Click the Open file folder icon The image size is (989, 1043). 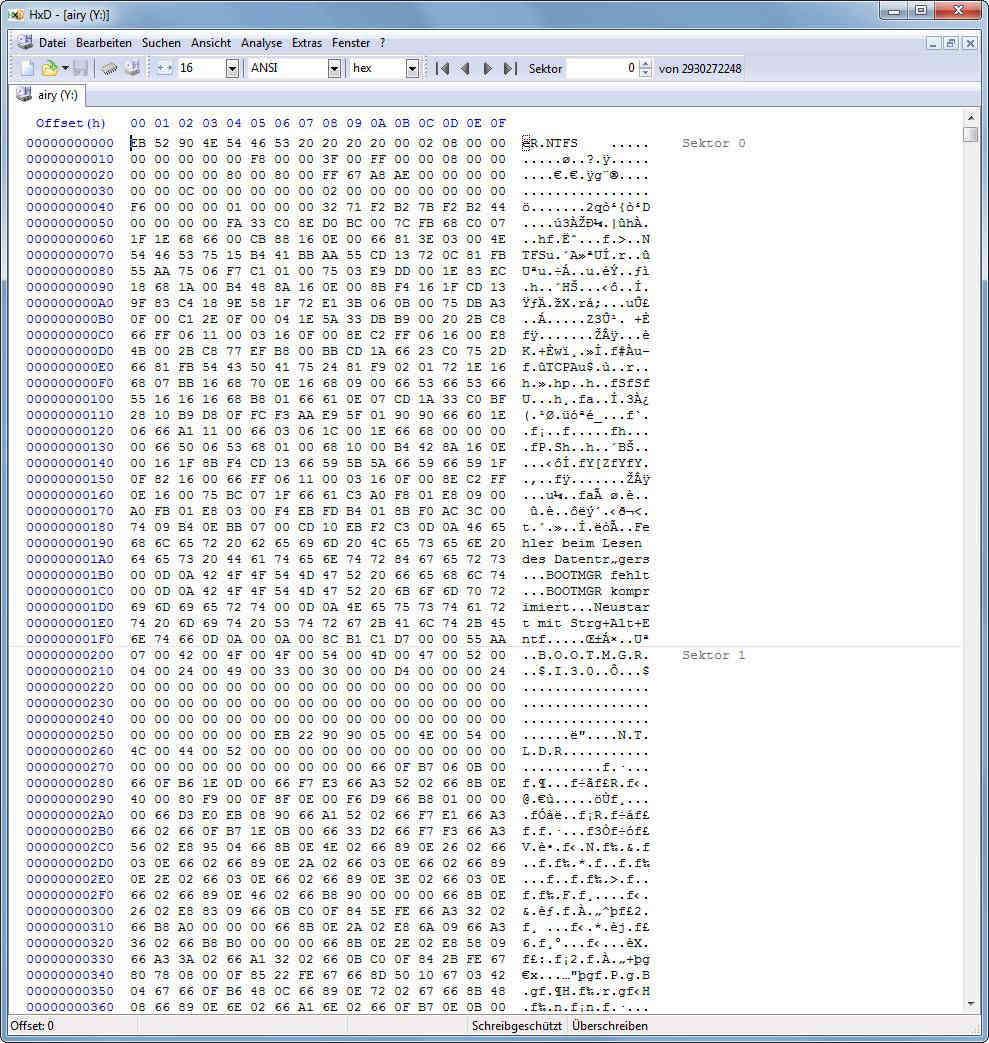(x=50, y=68)
